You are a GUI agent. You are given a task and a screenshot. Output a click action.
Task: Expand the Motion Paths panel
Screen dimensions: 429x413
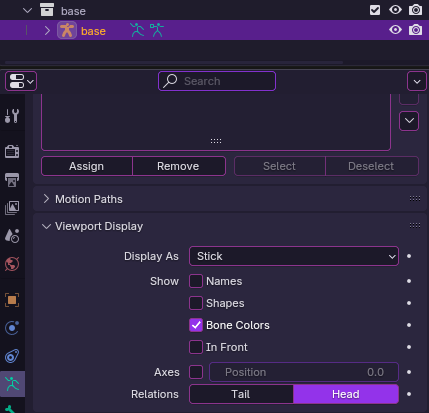pos(46,199)
